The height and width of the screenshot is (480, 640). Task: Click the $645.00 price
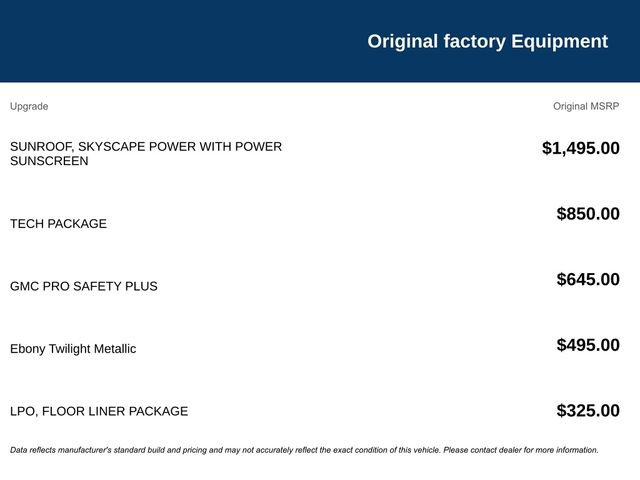[x=588, y=279]
